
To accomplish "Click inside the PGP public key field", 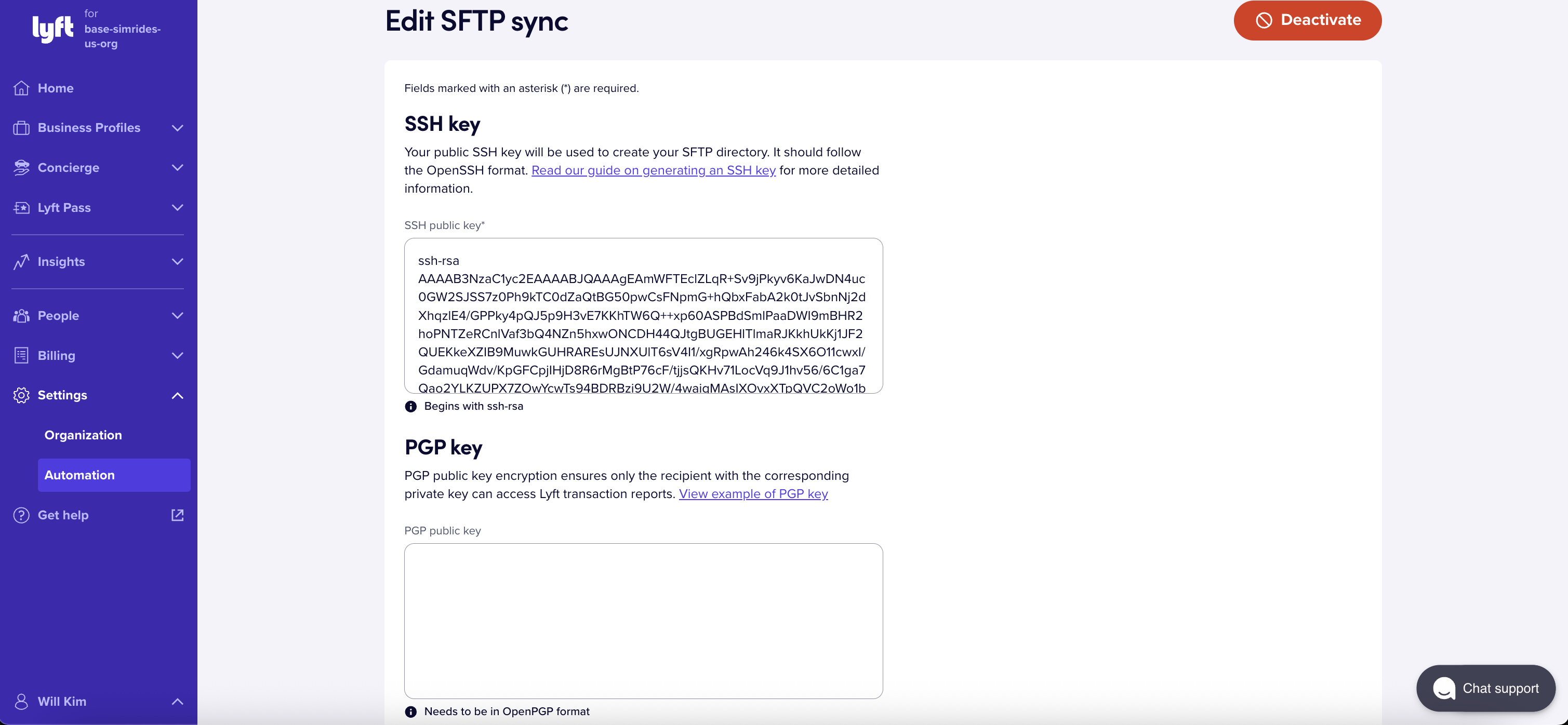I will coord(643,621).
